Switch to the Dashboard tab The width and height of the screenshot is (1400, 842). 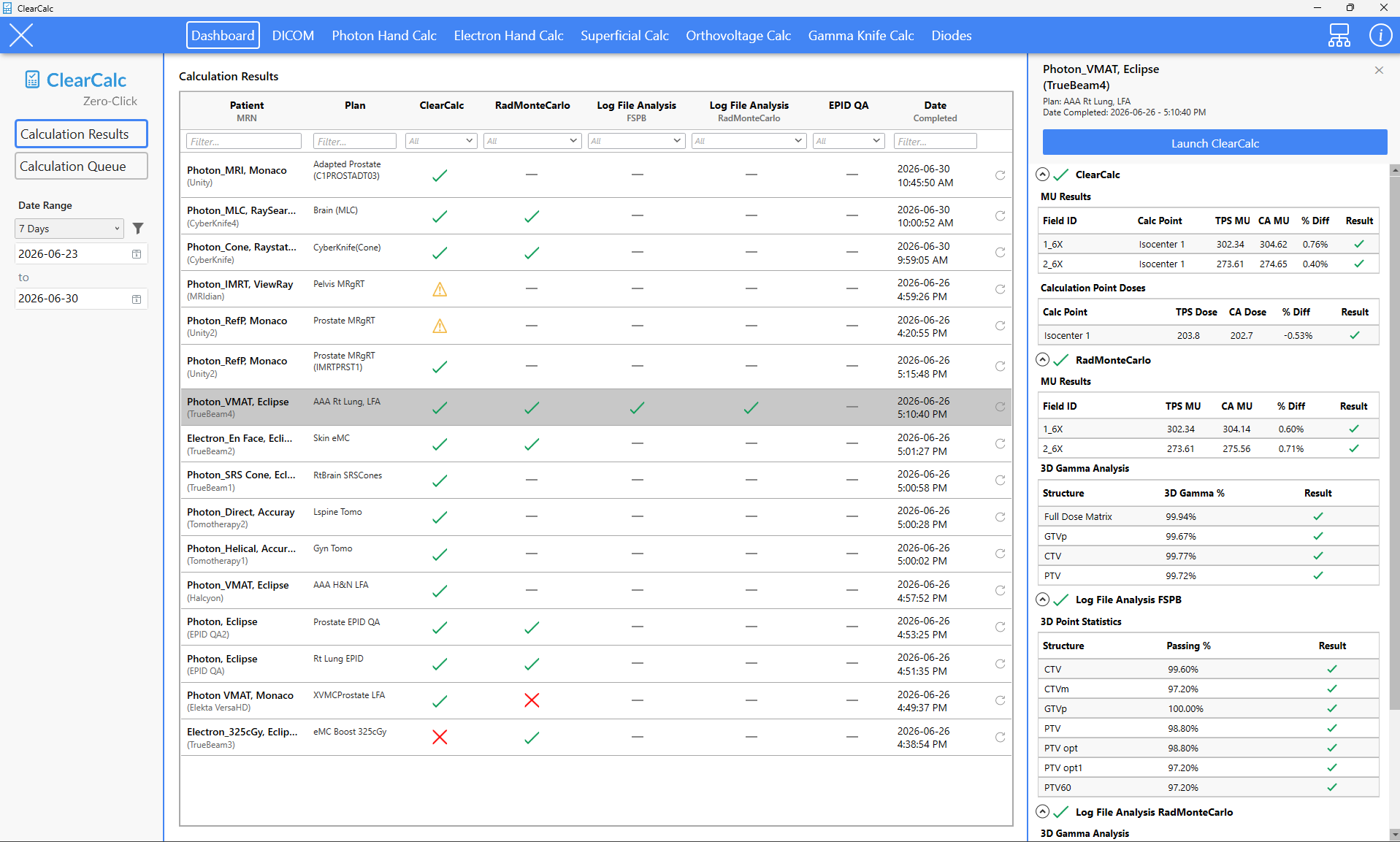223,35
